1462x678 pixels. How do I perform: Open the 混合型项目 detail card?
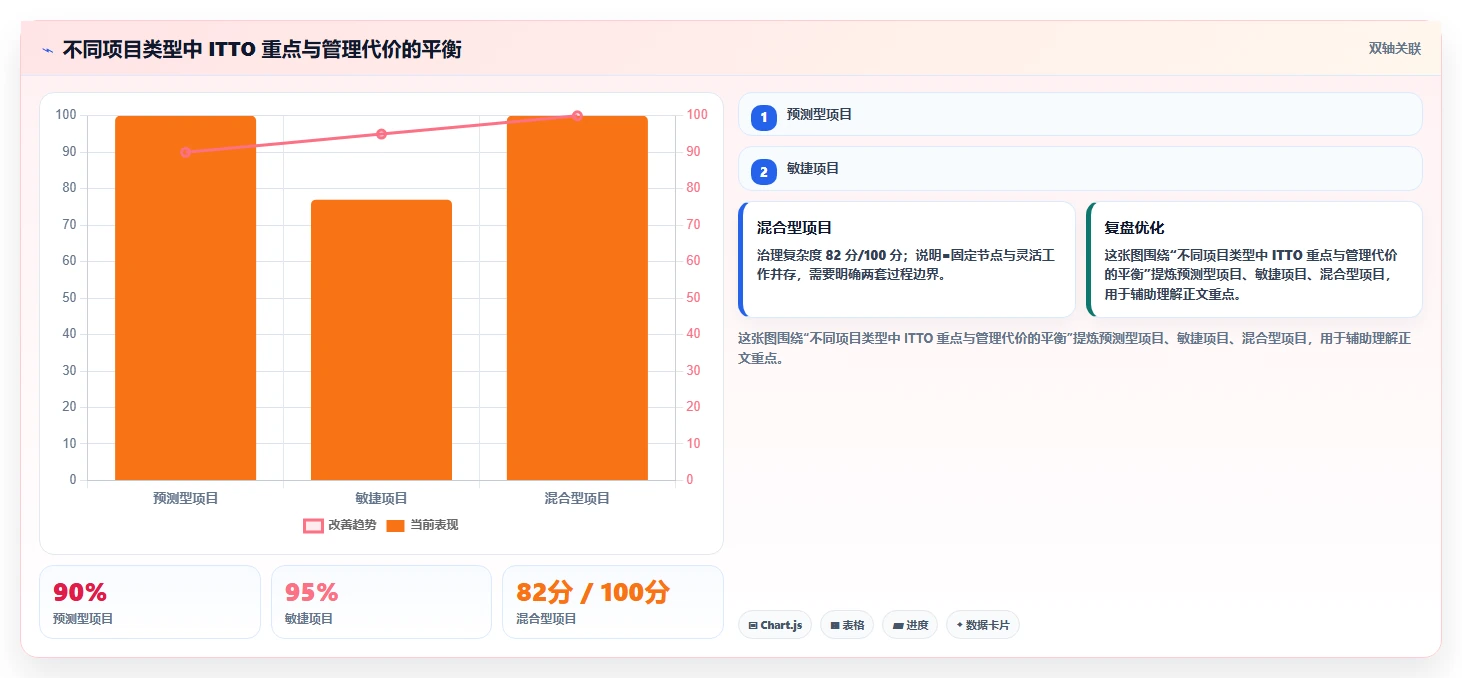point(907,260)
